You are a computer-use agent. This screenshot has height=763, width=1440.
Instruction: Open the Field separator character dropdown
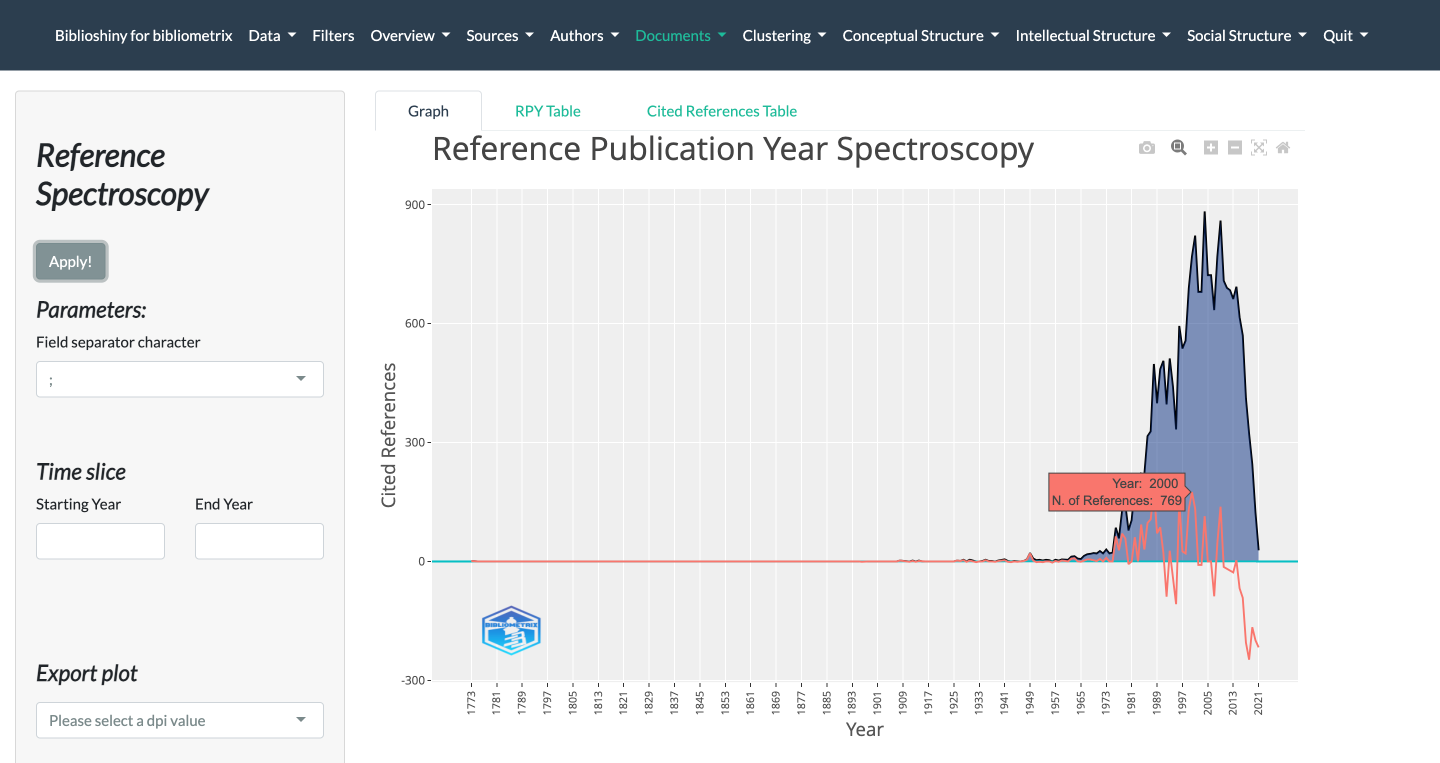(180, 379)
